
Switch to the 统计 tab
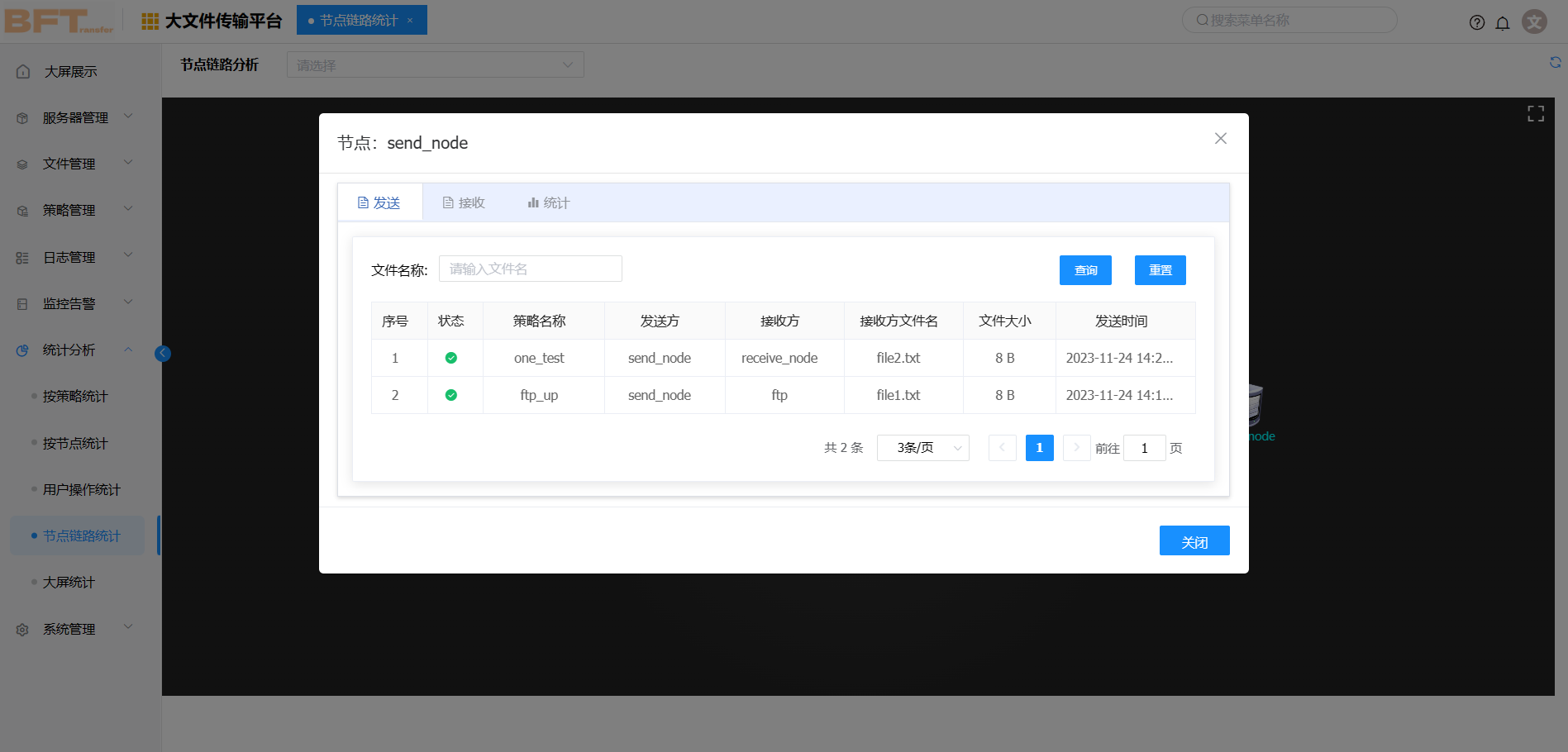point(549,203)
